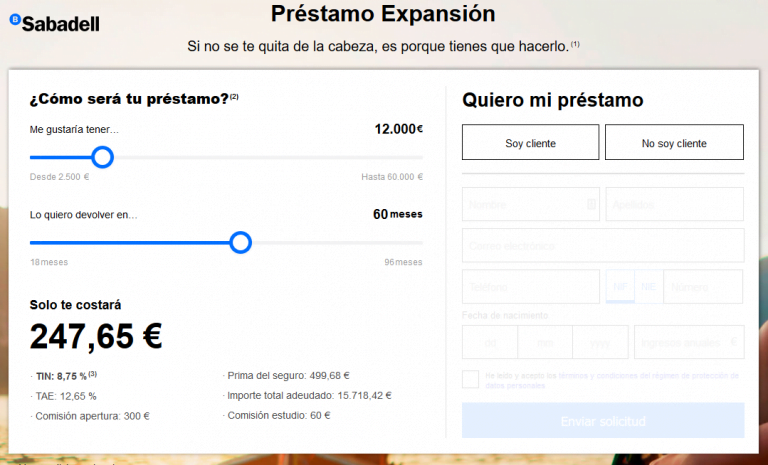Viewport: 768px width, 465px height.
Task: Click the Ingresos anuales field
Action: (x=689, y=342)
